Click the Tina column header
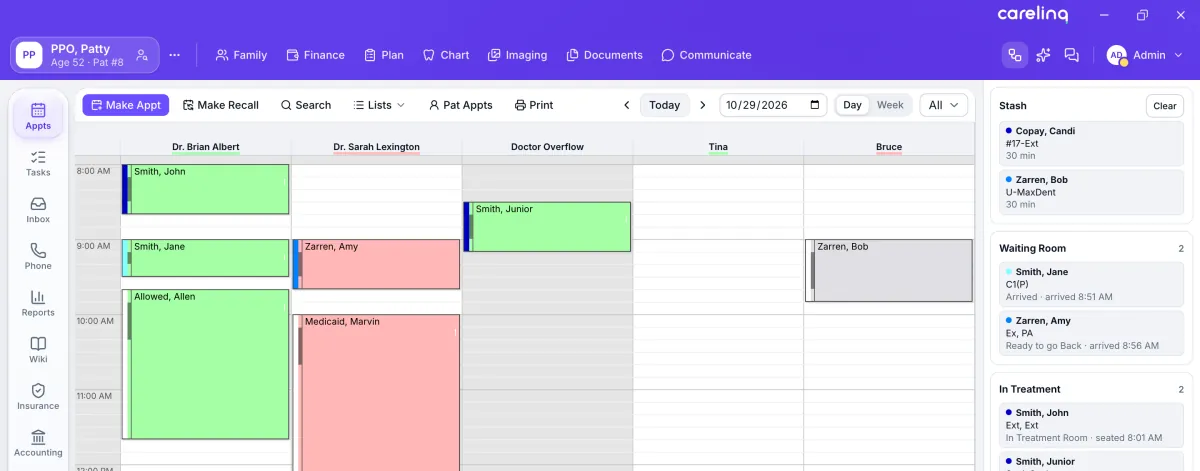Screen dimensions: 1200x471 click(x=718, y=147)
